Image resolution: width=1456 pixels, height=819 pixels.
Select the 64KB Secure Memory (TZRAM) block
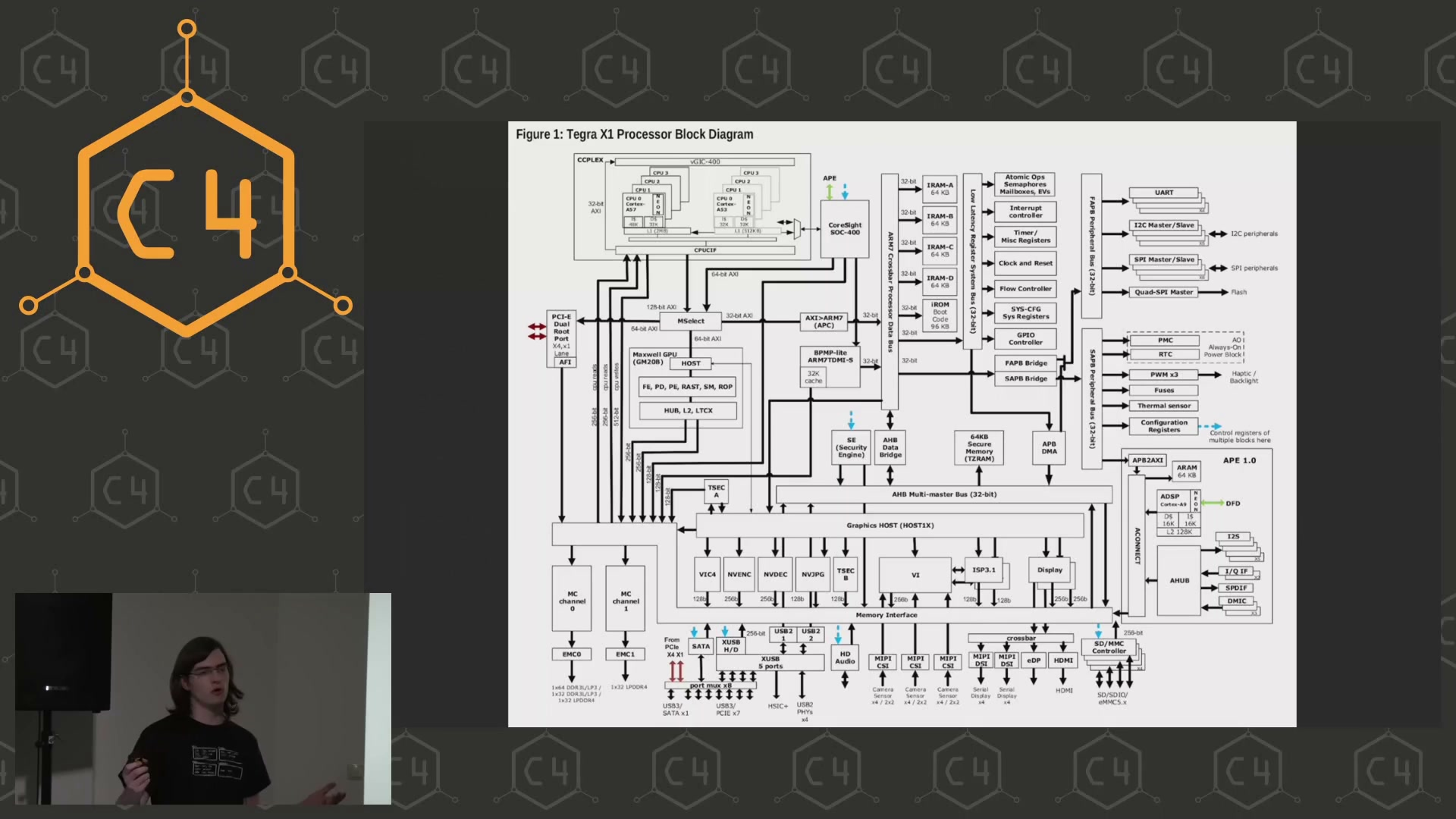click(979, 447)
